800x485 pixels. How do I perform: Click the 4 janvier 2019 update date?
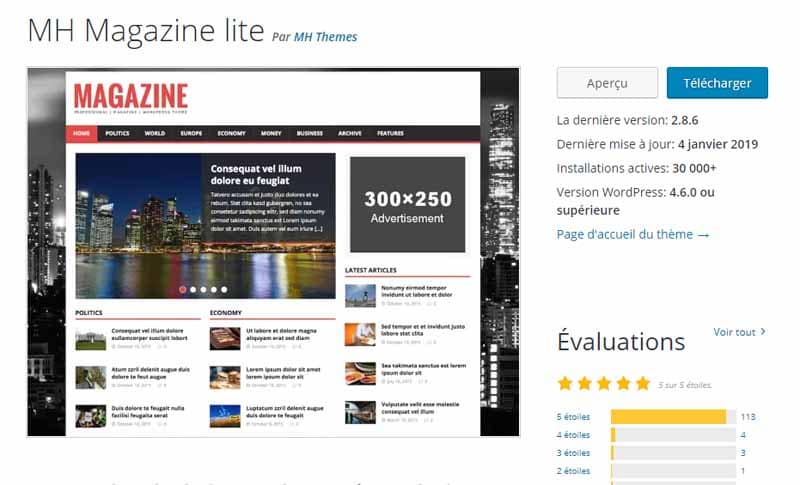click(x=718, y=144)
